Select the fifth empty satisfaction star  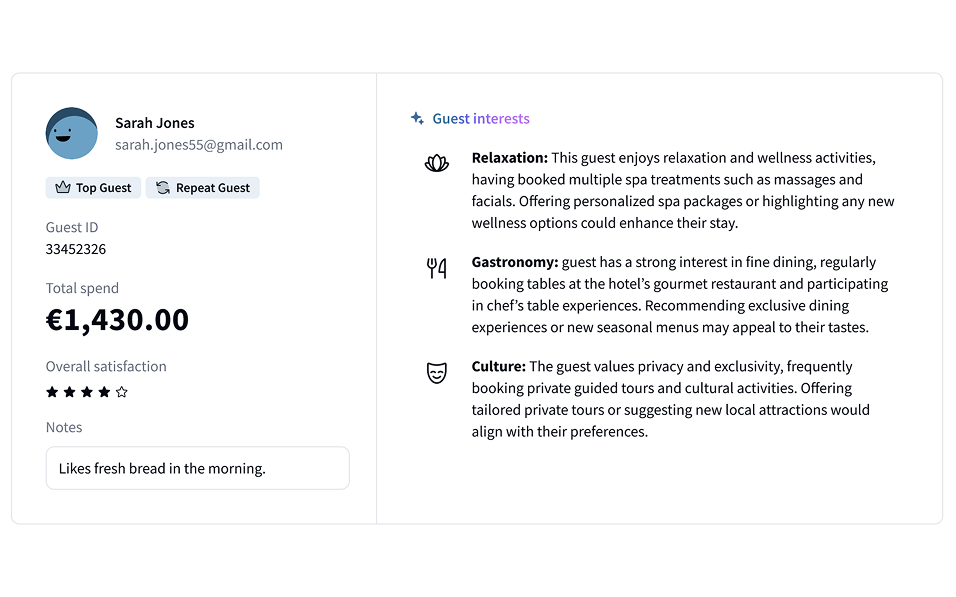pyautogui.click(x=122, y=392)
